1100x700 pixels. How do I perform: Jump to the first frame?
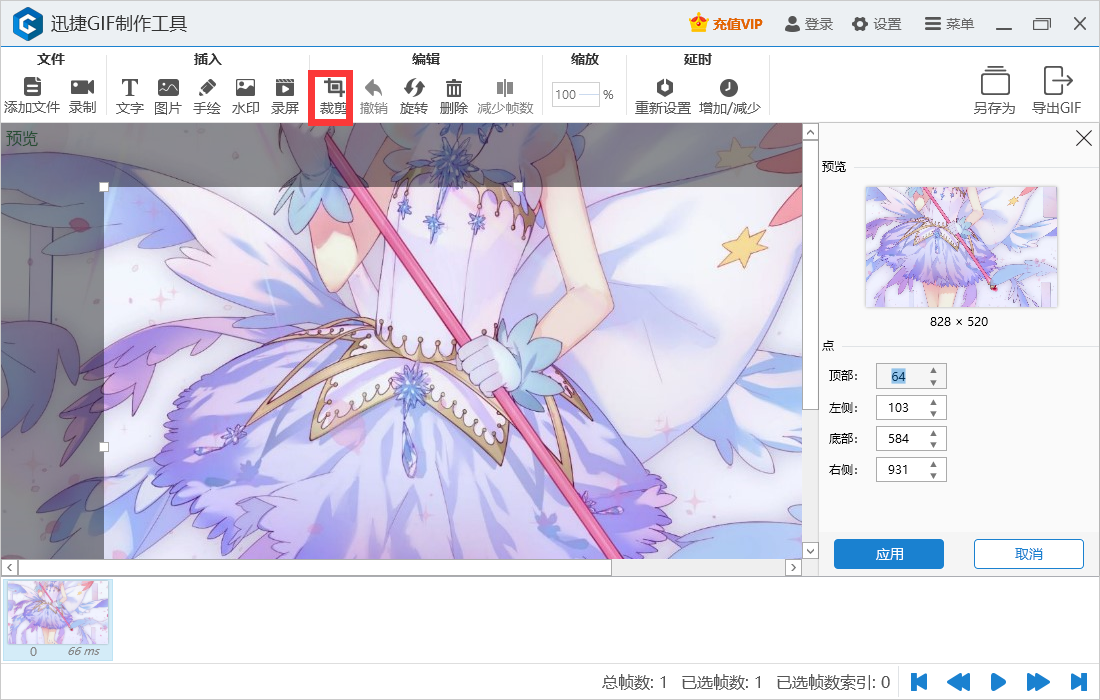(x=919, y=682)
